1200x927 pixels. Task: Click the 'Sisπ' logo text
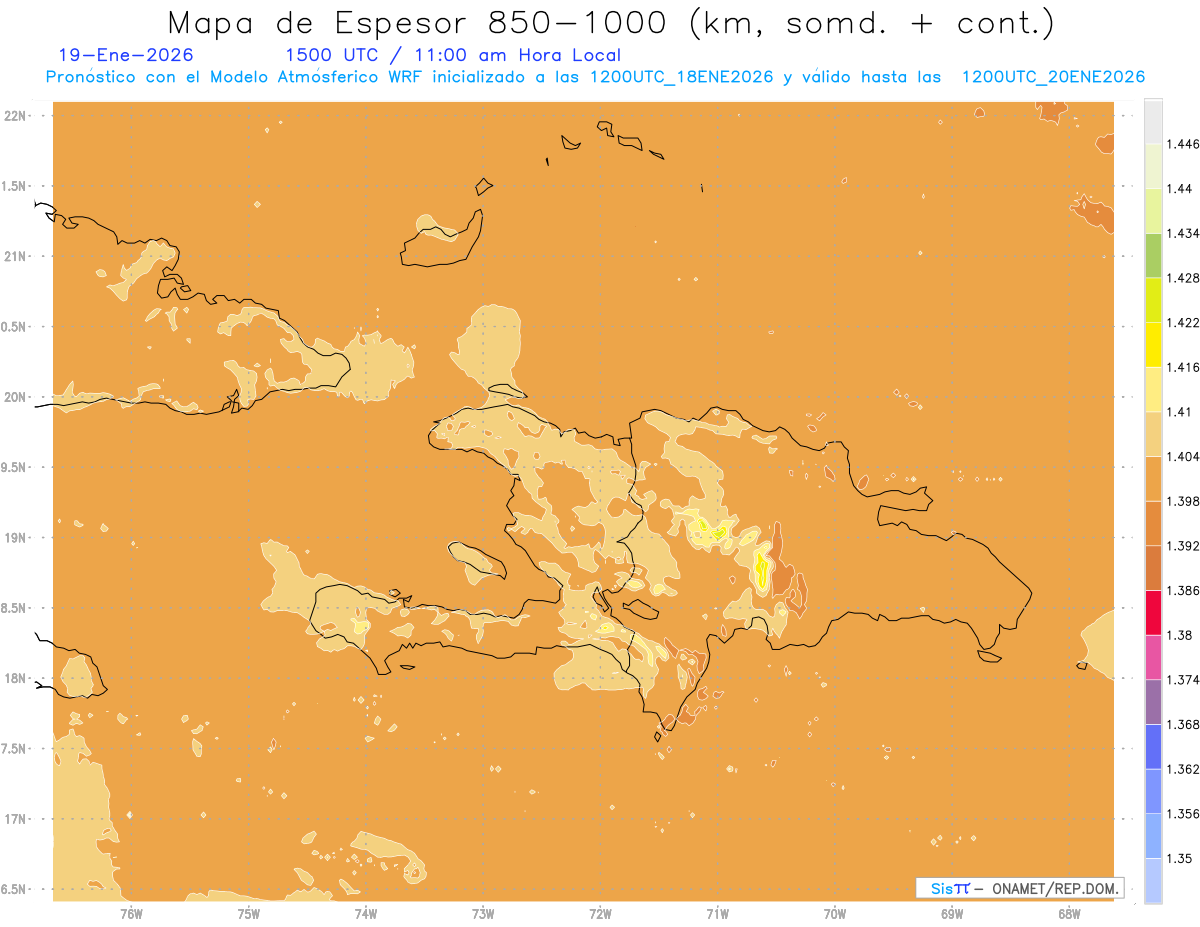[950, 888]
